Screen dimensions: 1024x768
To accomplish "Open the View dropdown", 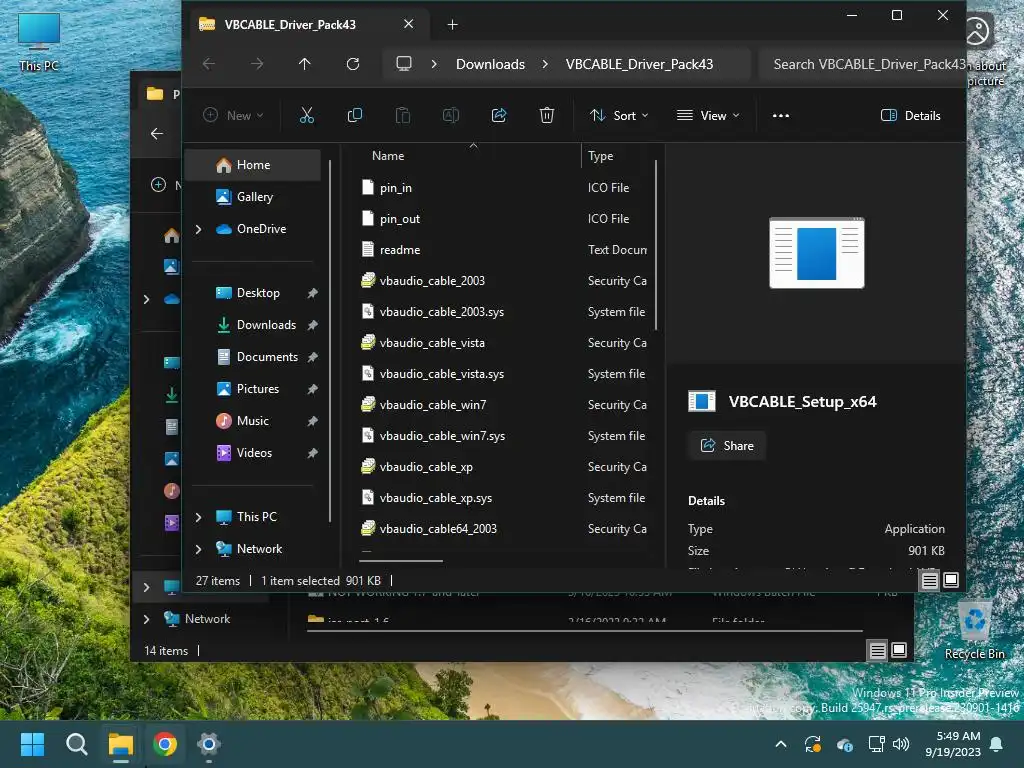I will coord(709,116).
